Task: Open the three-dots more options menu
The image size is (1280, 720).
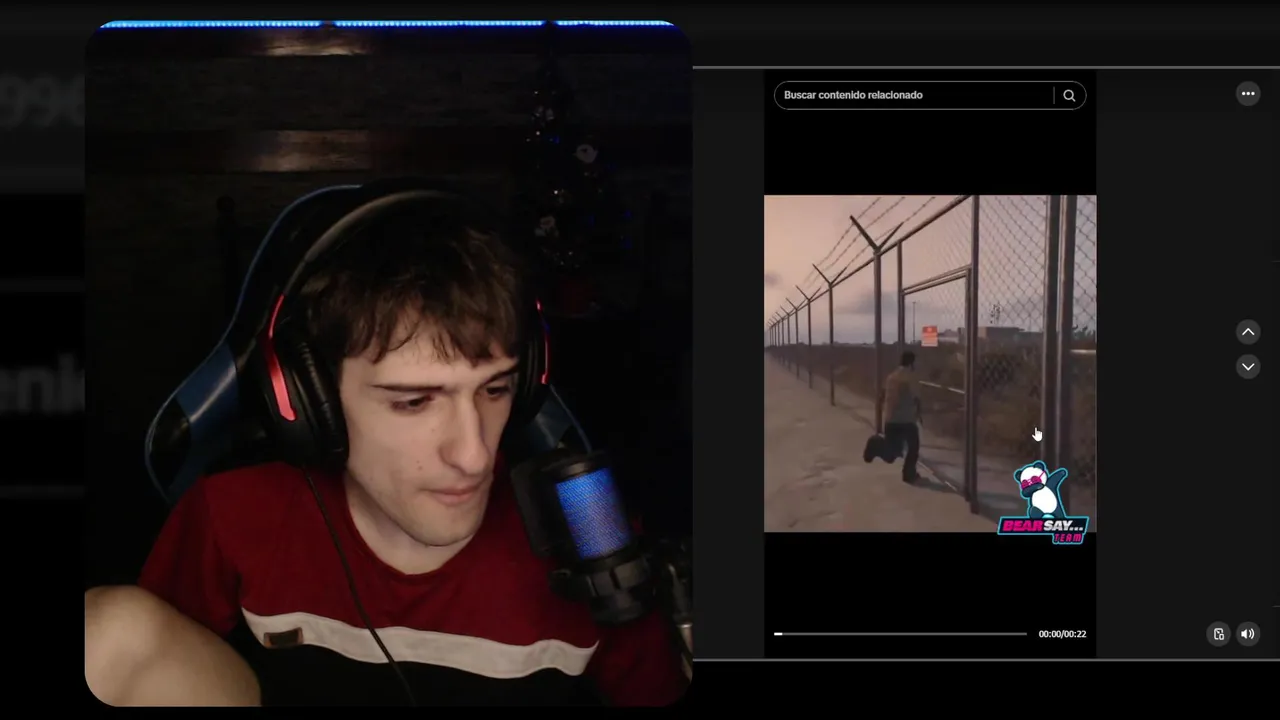Action: 1248,93
